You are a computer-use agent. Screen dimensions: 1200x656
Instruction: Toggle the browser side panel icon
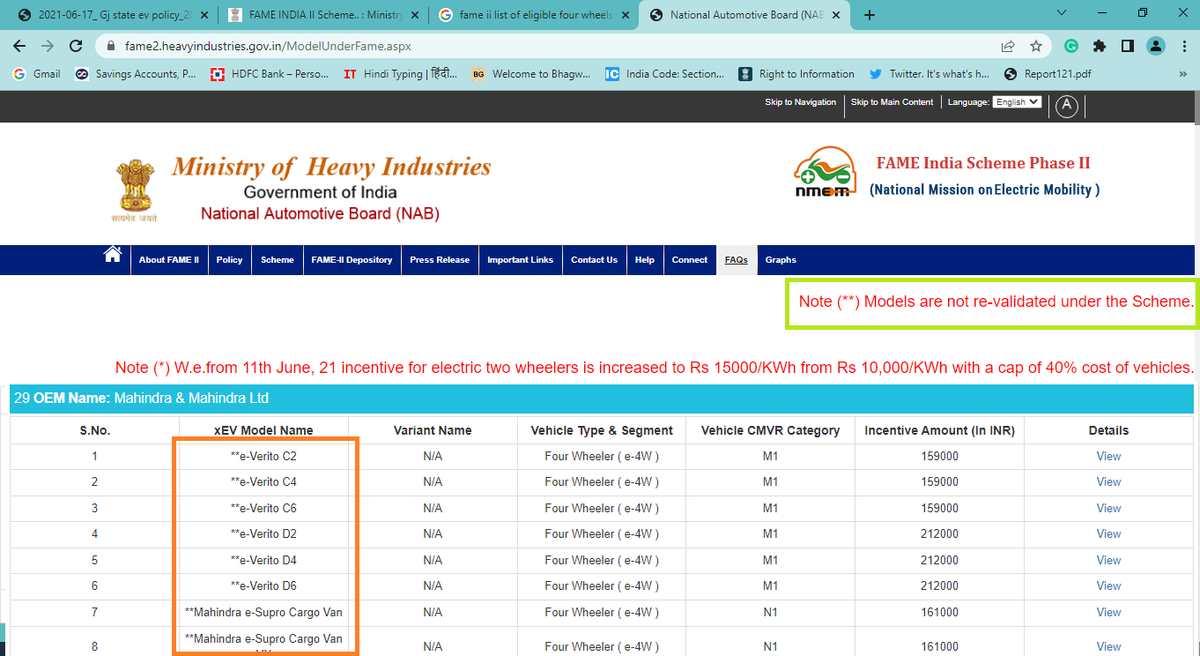point(1127,46)
